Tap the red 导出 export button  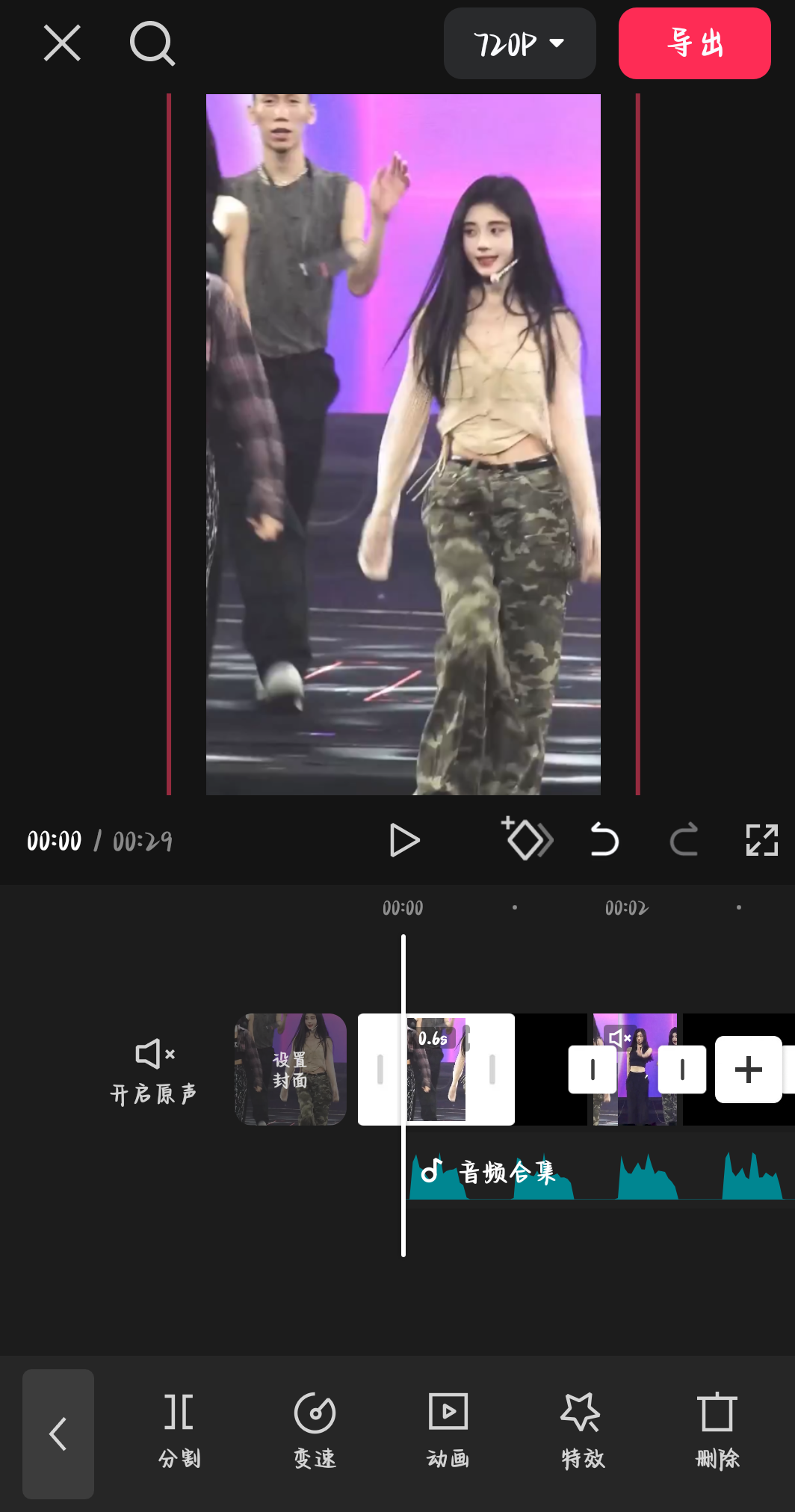pos(694,43)
